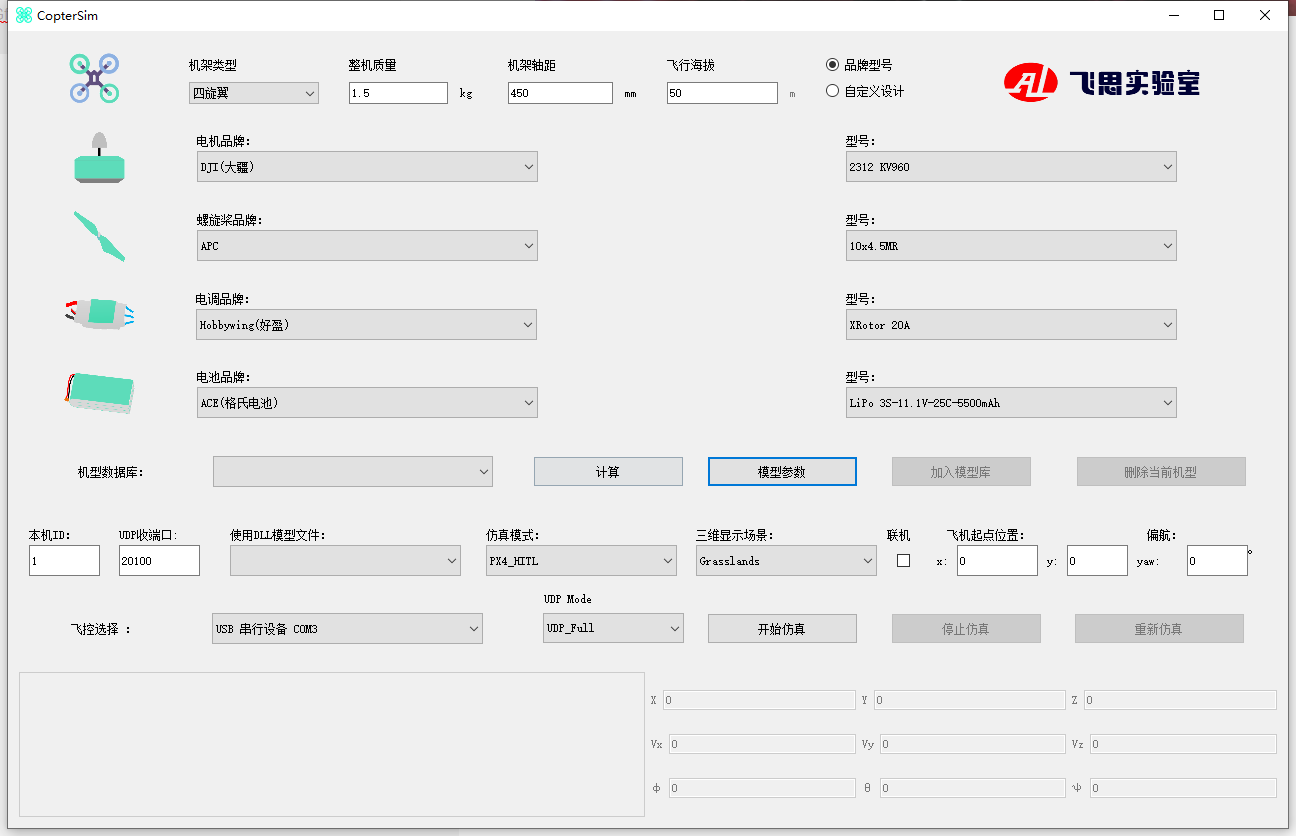Click the 加入模型库 button
Viewport: 1296px width, 836px height.
[961, 471]
